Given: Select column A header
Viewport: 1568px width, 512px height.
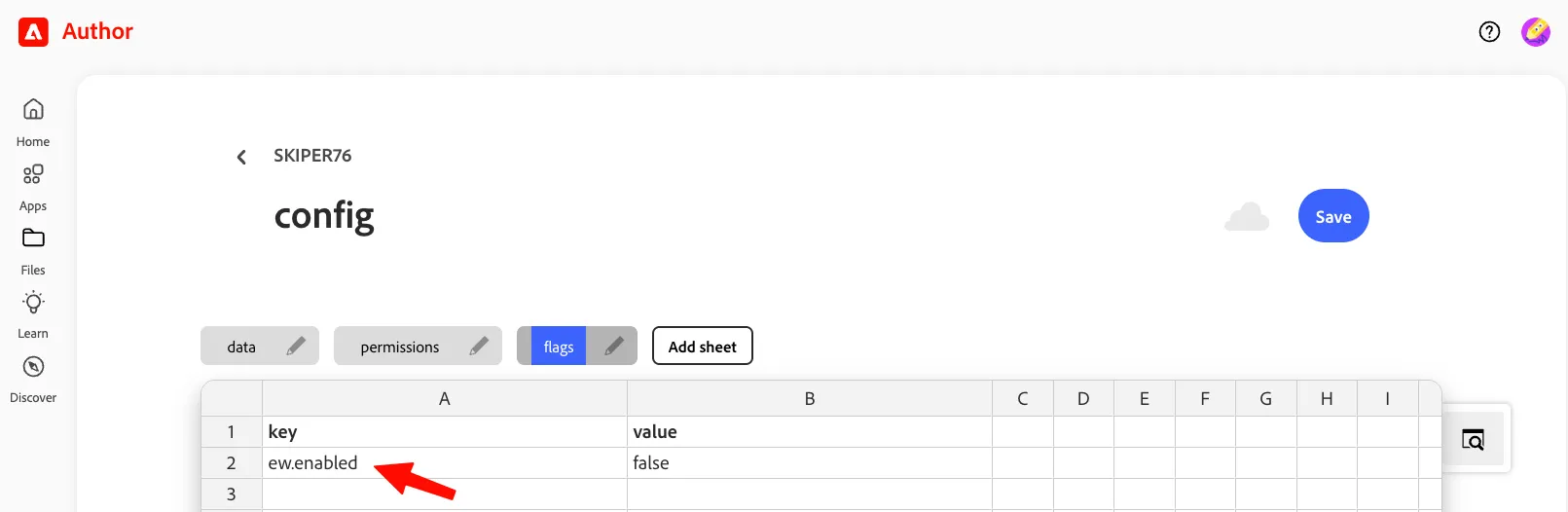Looking at the screenshot, I should tap(445, 398).
